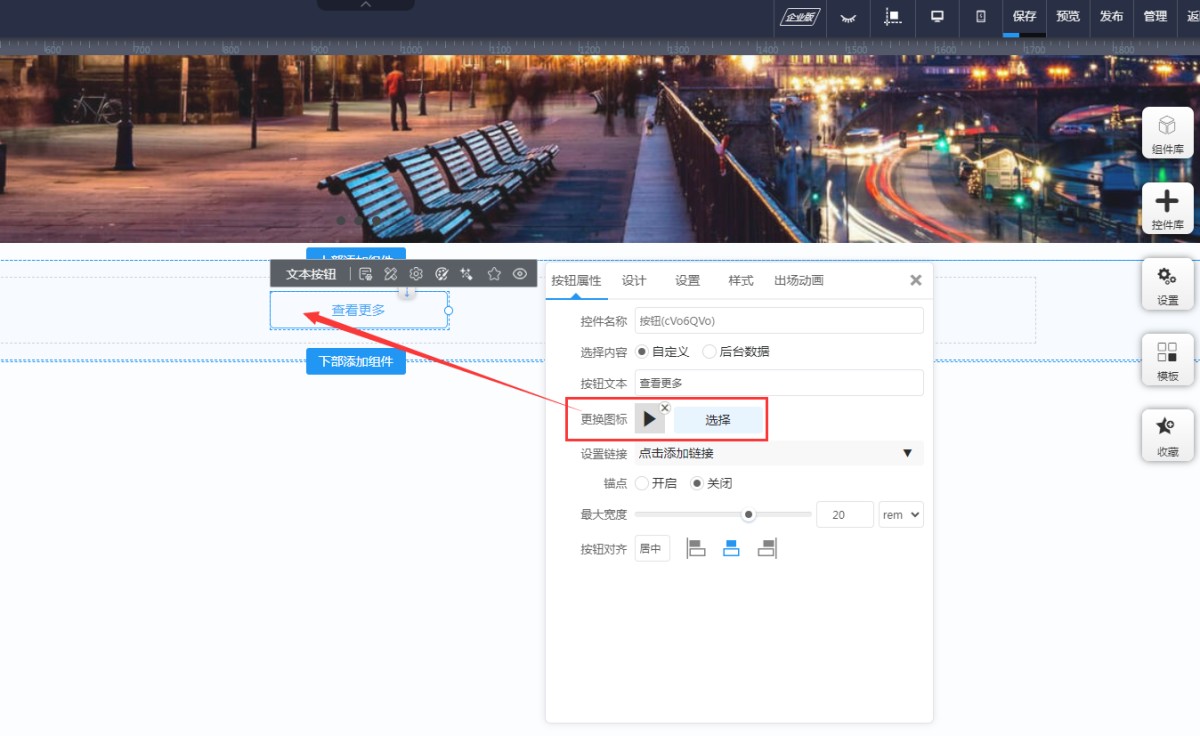Switch to the 出场动画 tab

click(798, 281)
